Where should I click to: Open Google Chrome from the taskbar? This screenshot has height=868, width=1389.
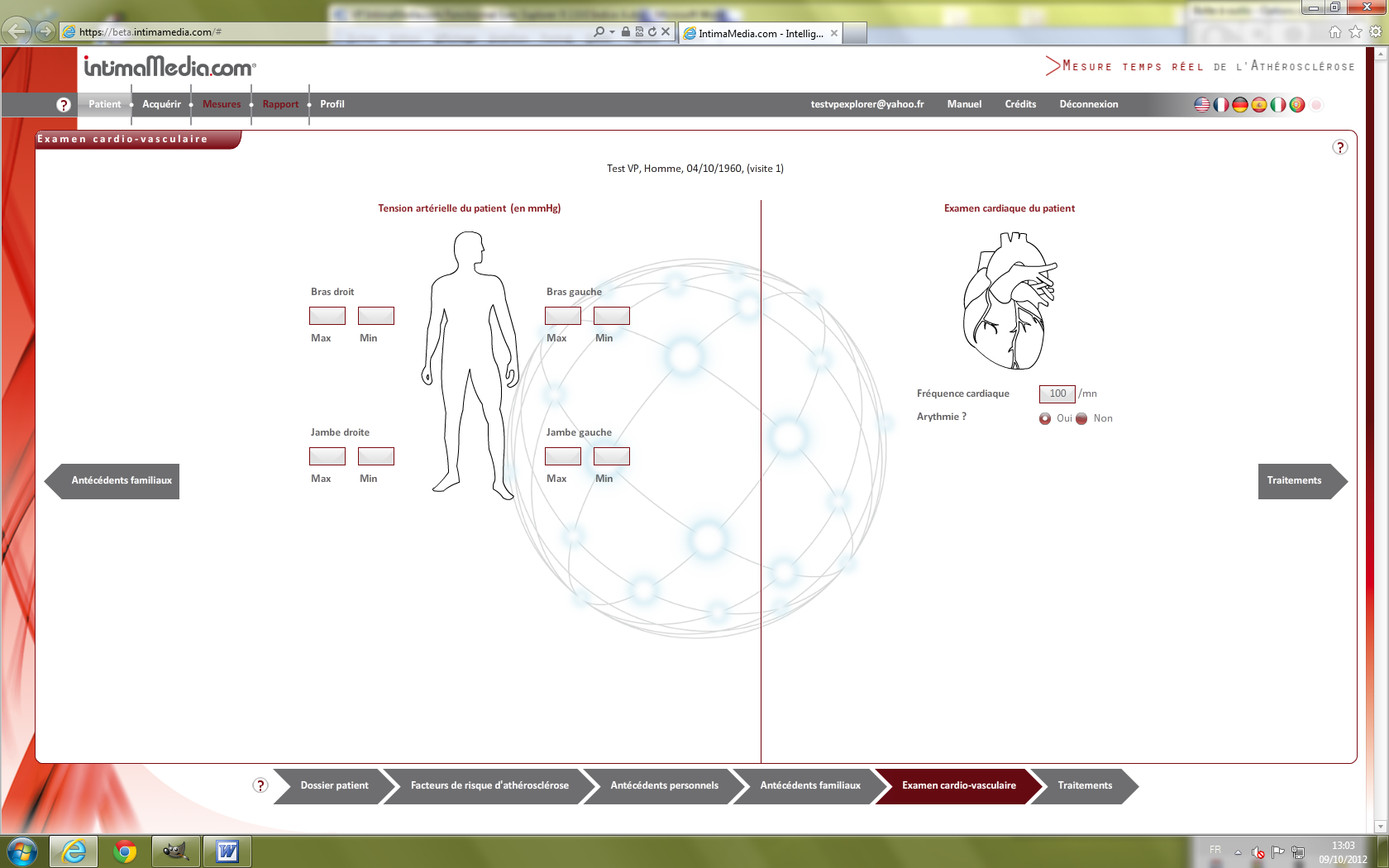pos(125,851)
